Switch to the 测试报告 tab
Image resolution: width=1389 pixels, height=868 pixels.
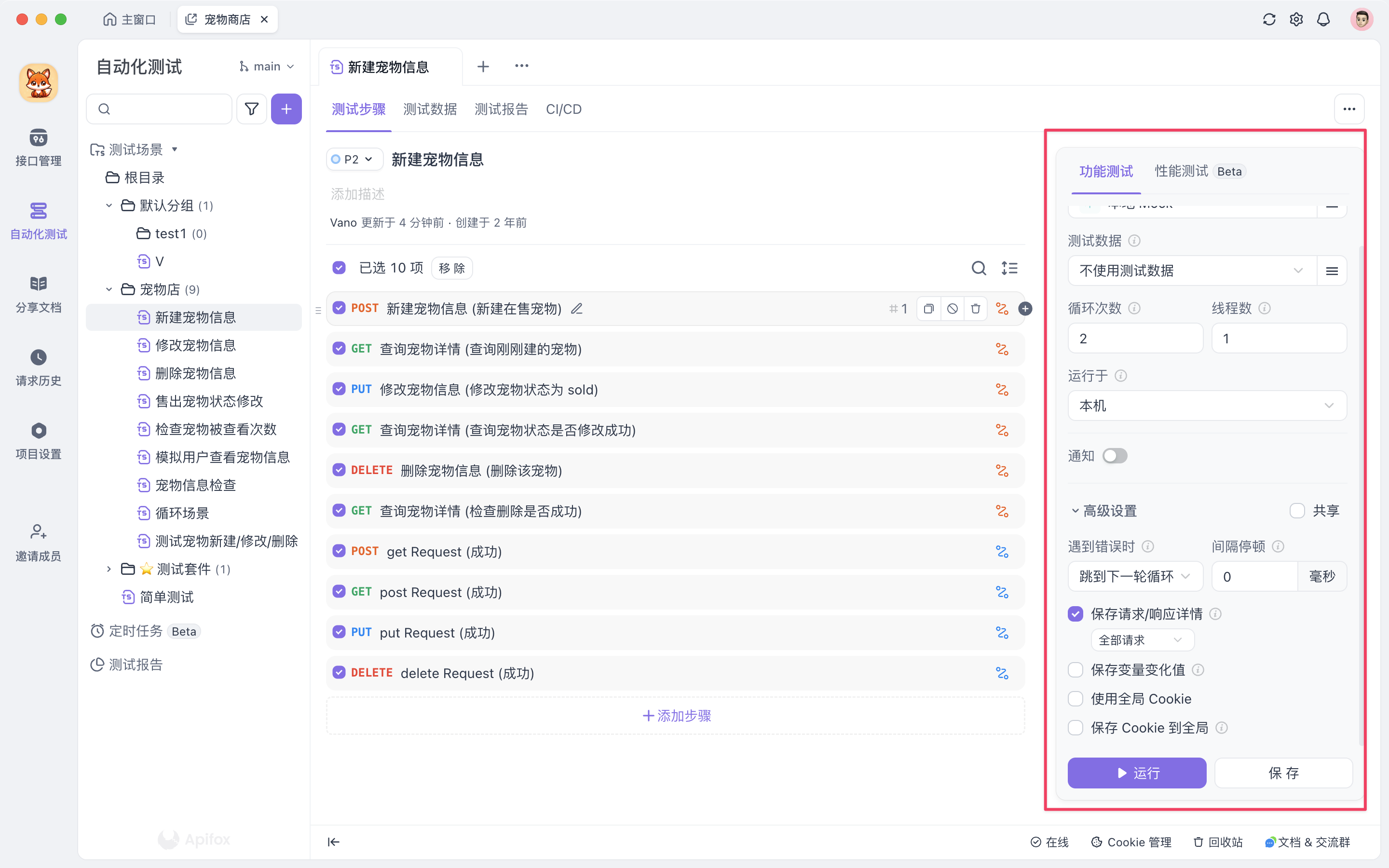(501, 109)
